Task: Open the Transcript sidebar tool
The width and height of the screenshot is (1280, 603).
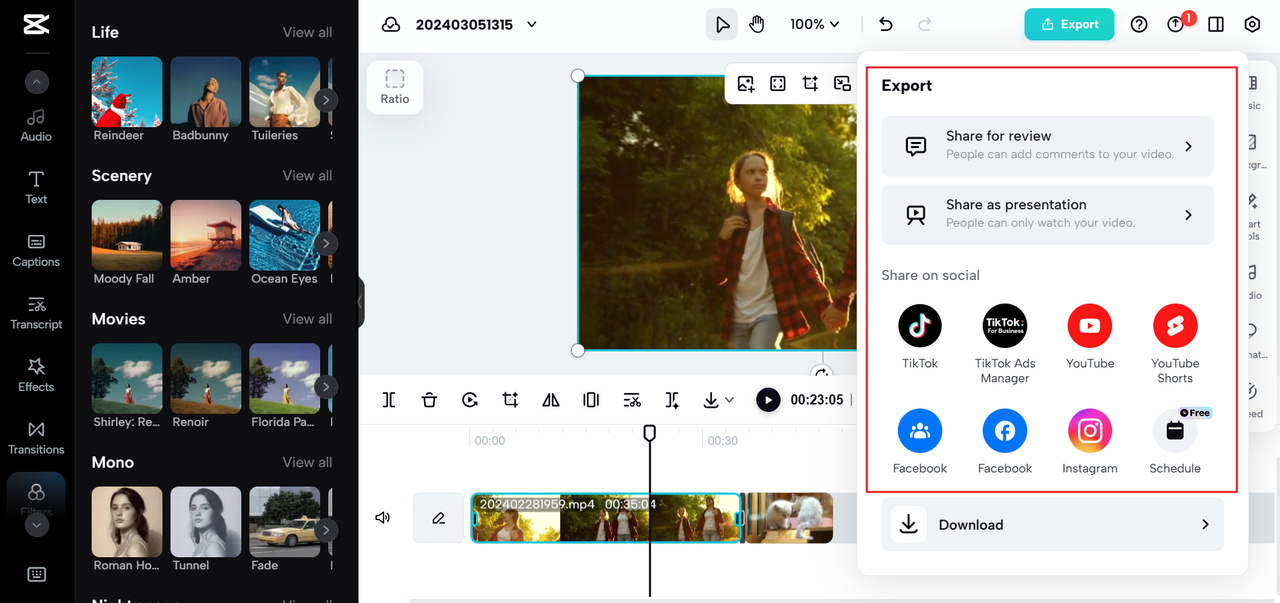Action: pos(36,313)
